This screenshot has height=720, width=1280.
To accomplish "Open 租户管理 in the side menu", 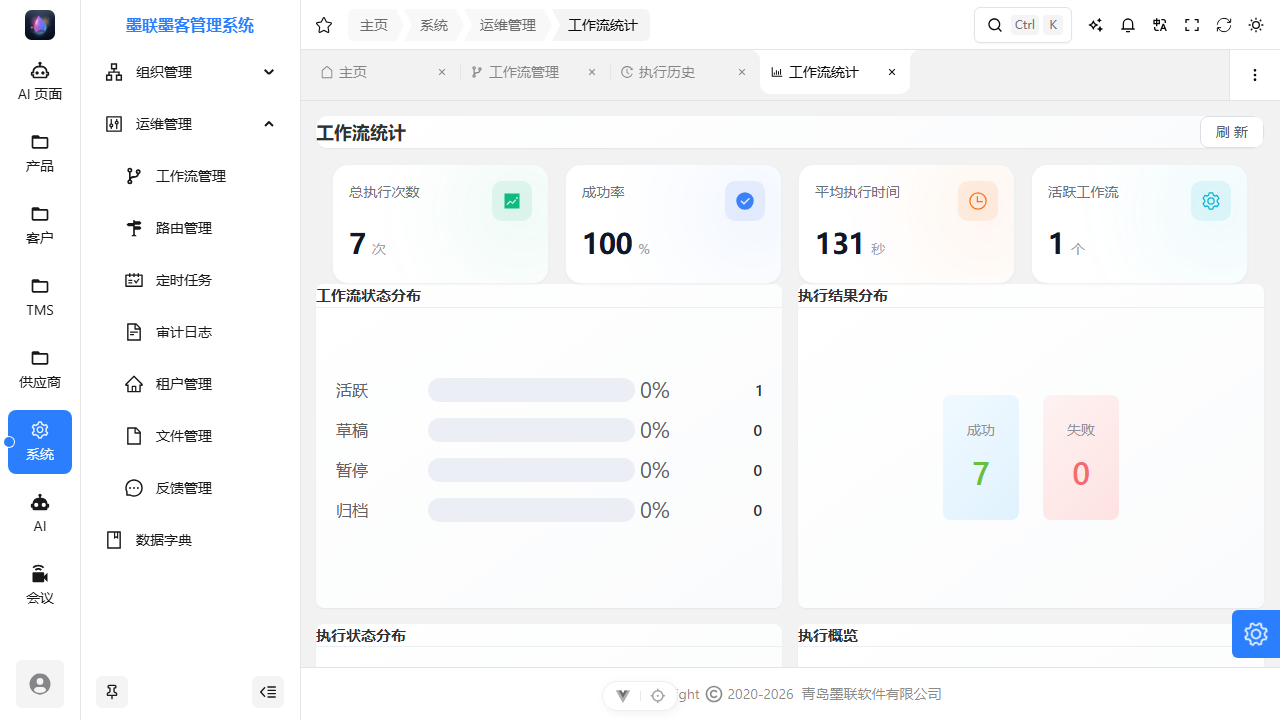I will coord(190,384).
